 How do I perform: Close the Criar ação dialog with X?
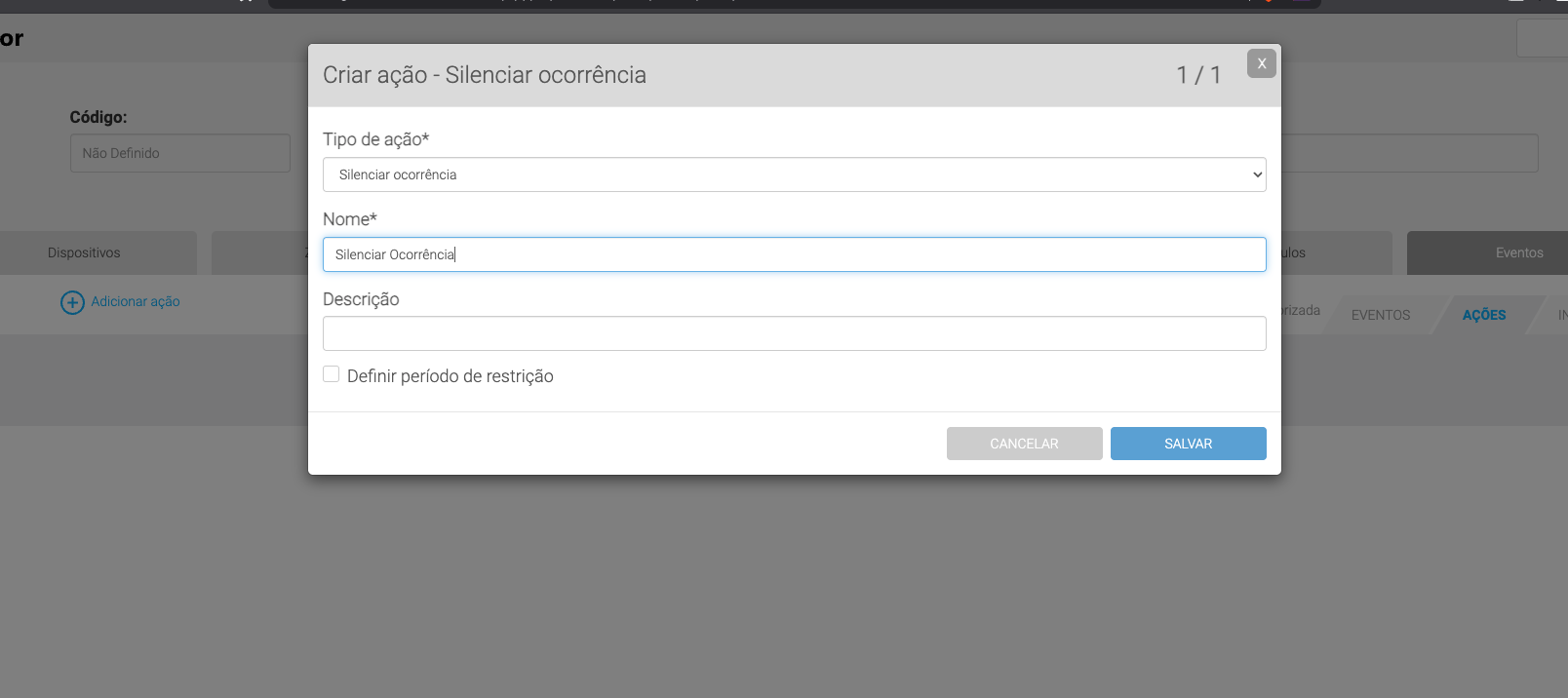1261,63
